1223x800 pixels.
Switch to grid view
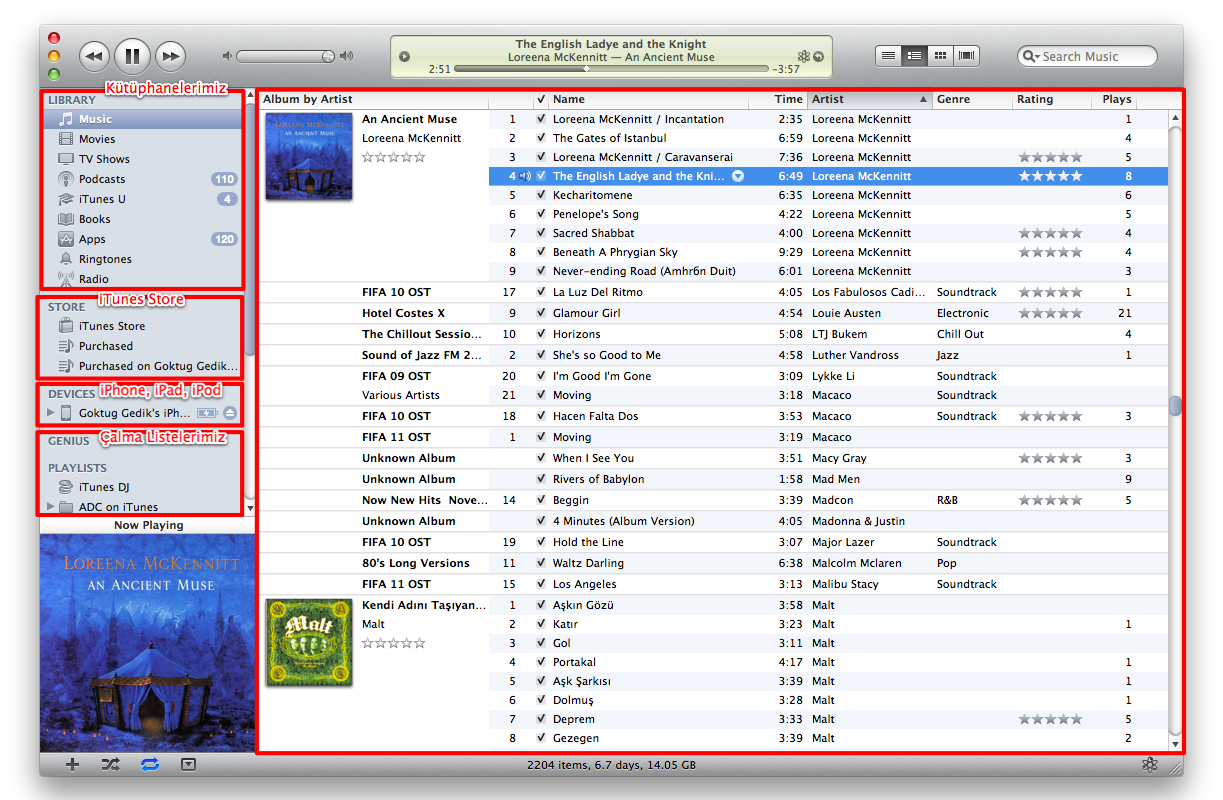click(940, 56)
